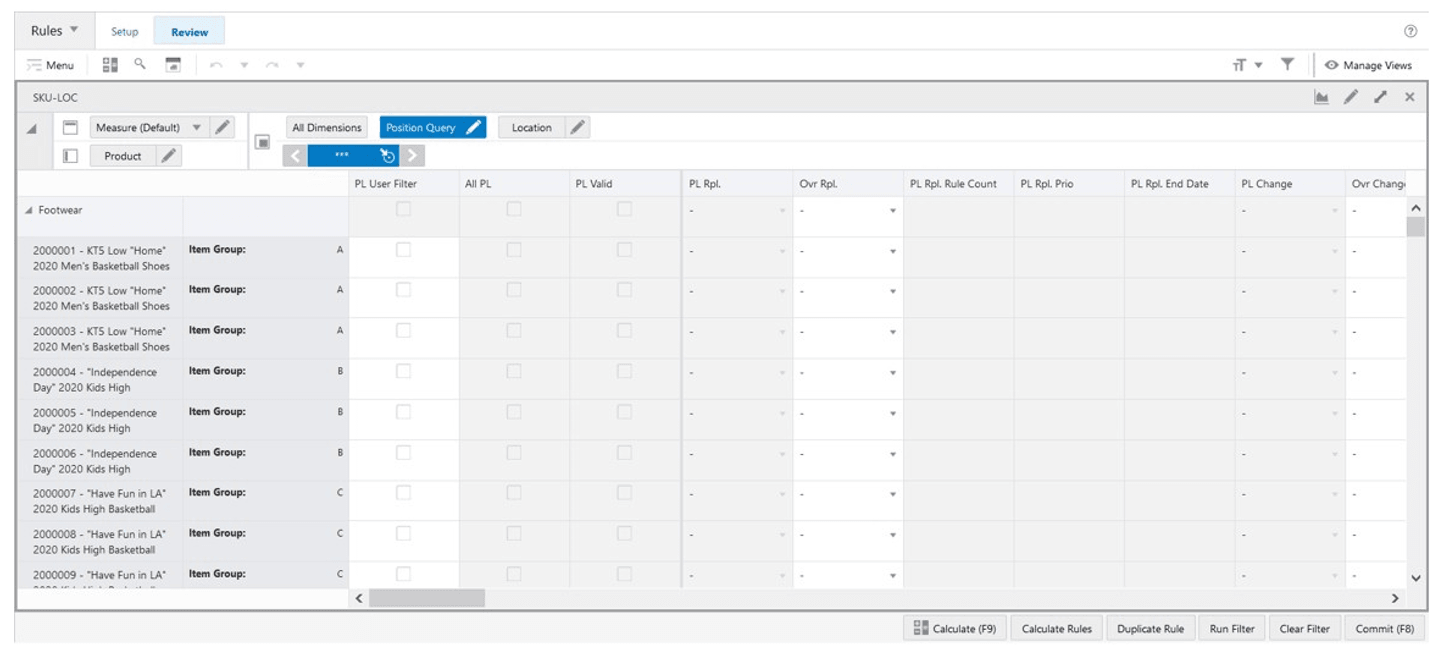Click the column axis layout icon

[x=70, y=128]
